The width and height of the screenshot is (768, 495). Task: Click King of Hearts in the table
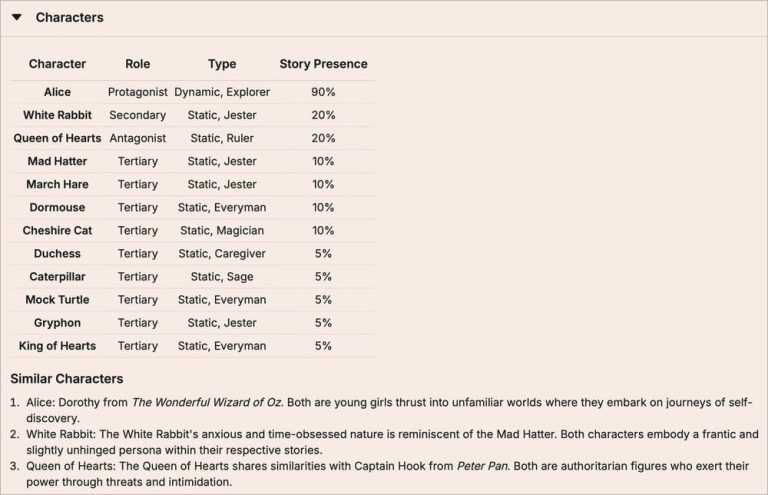tap(57, 346)
